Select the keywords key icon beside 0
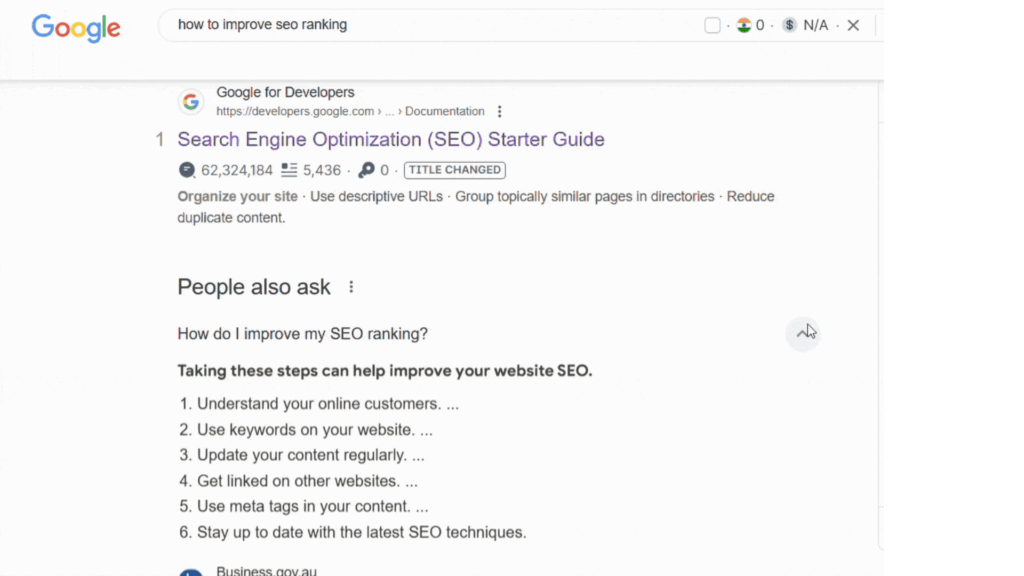The image size is (1024, 576). click(366, 170)
